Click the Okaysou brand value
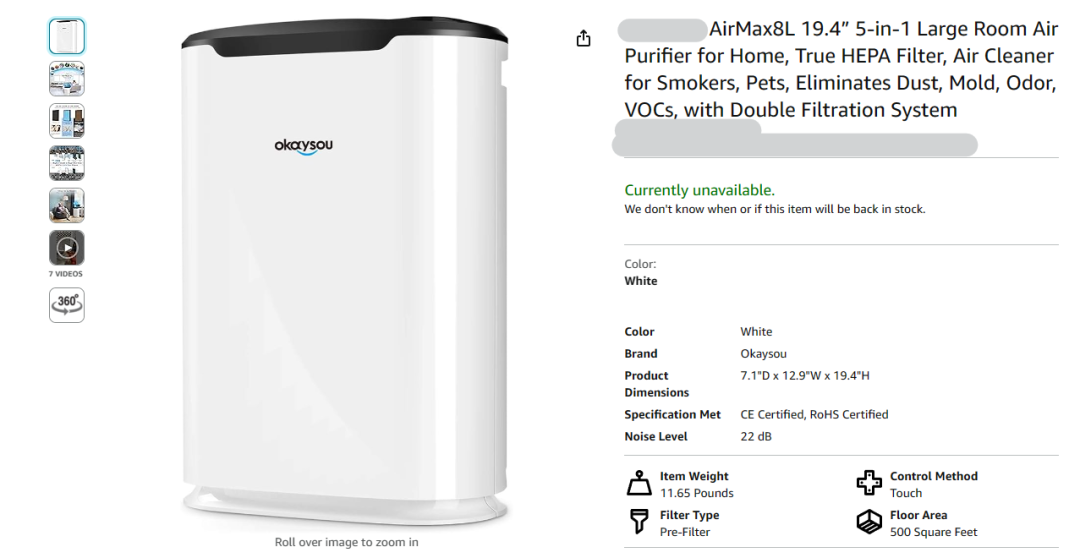The width and height of the screenshot is (1080, 558). 763,353
